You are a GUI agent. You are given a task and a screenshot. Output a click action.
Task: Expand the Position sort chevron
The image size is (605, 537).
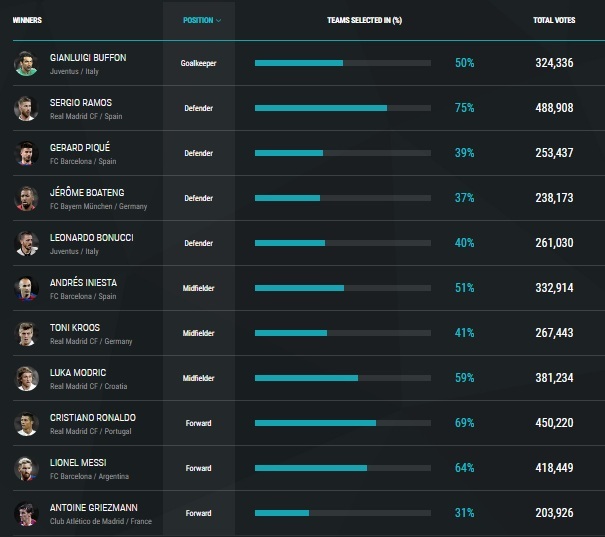pyautogui.click(x=218, y=20)
